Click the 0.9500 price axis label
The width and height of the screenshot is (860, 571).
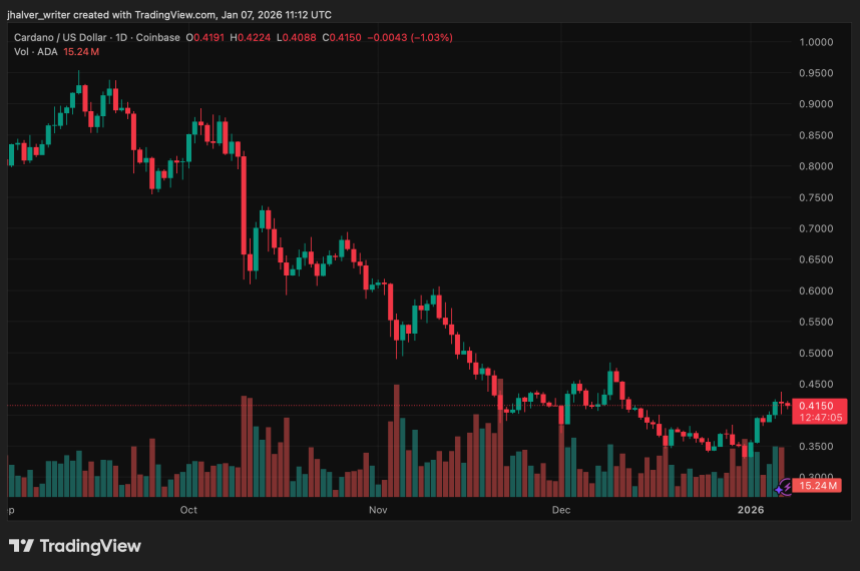(816, 73)
